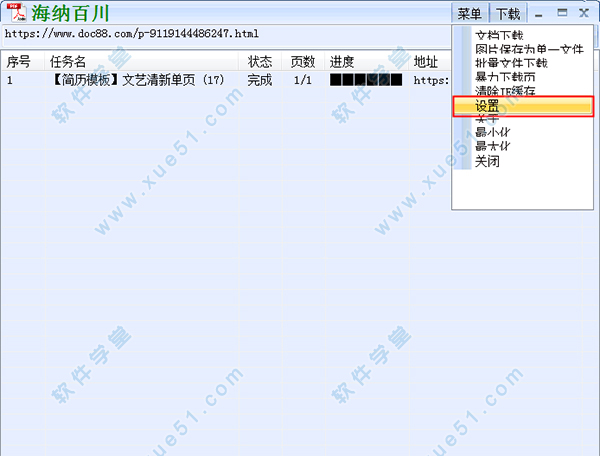This screenshot has width=600, height=456.
Task: Click the 1/1 page count cell
Action: tap(303, 80)
